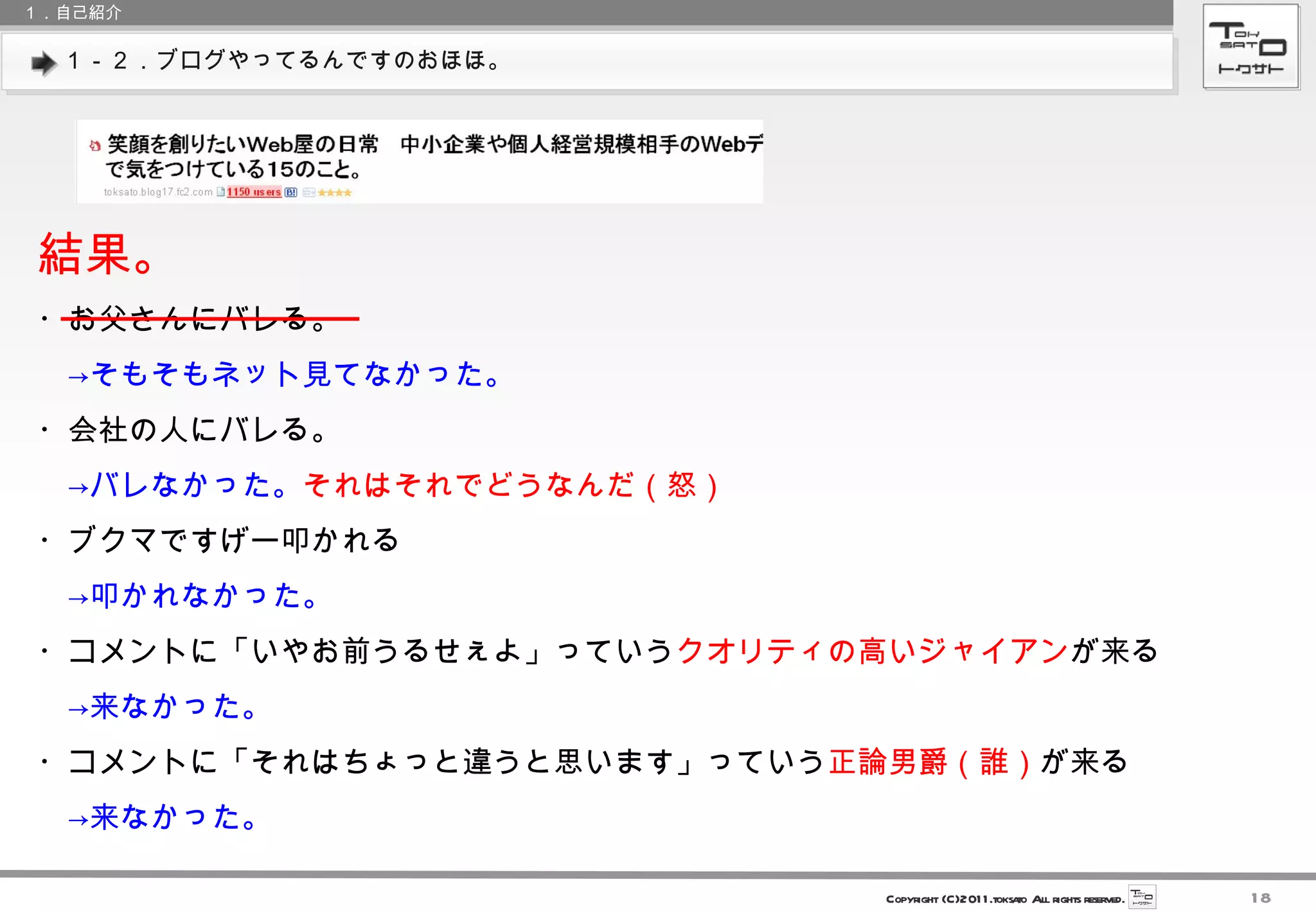The height and width of the screenshot is (911, 1316).
Task: Click the TokSato logo at top right
Action: click(x=1251, y=47)
